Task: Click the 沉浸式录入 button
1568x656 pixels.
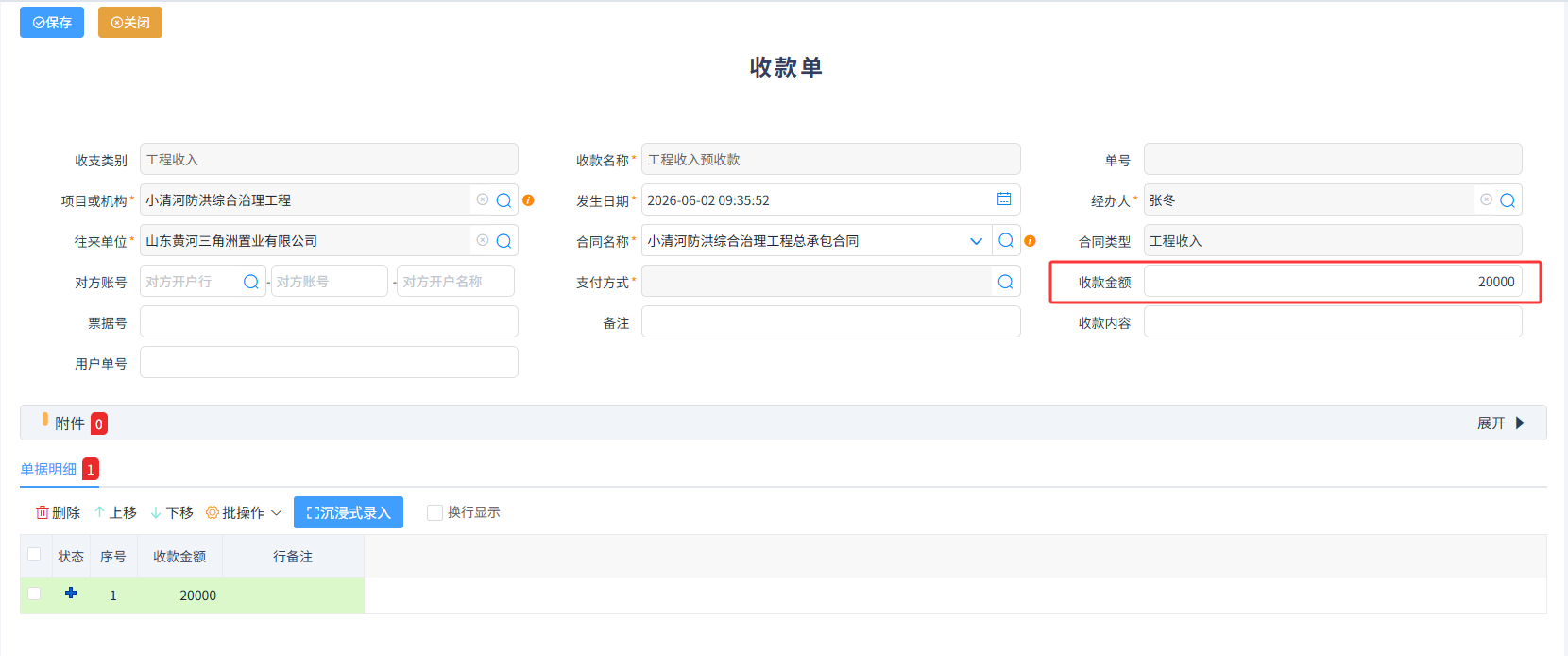Action: pos(349,512)
